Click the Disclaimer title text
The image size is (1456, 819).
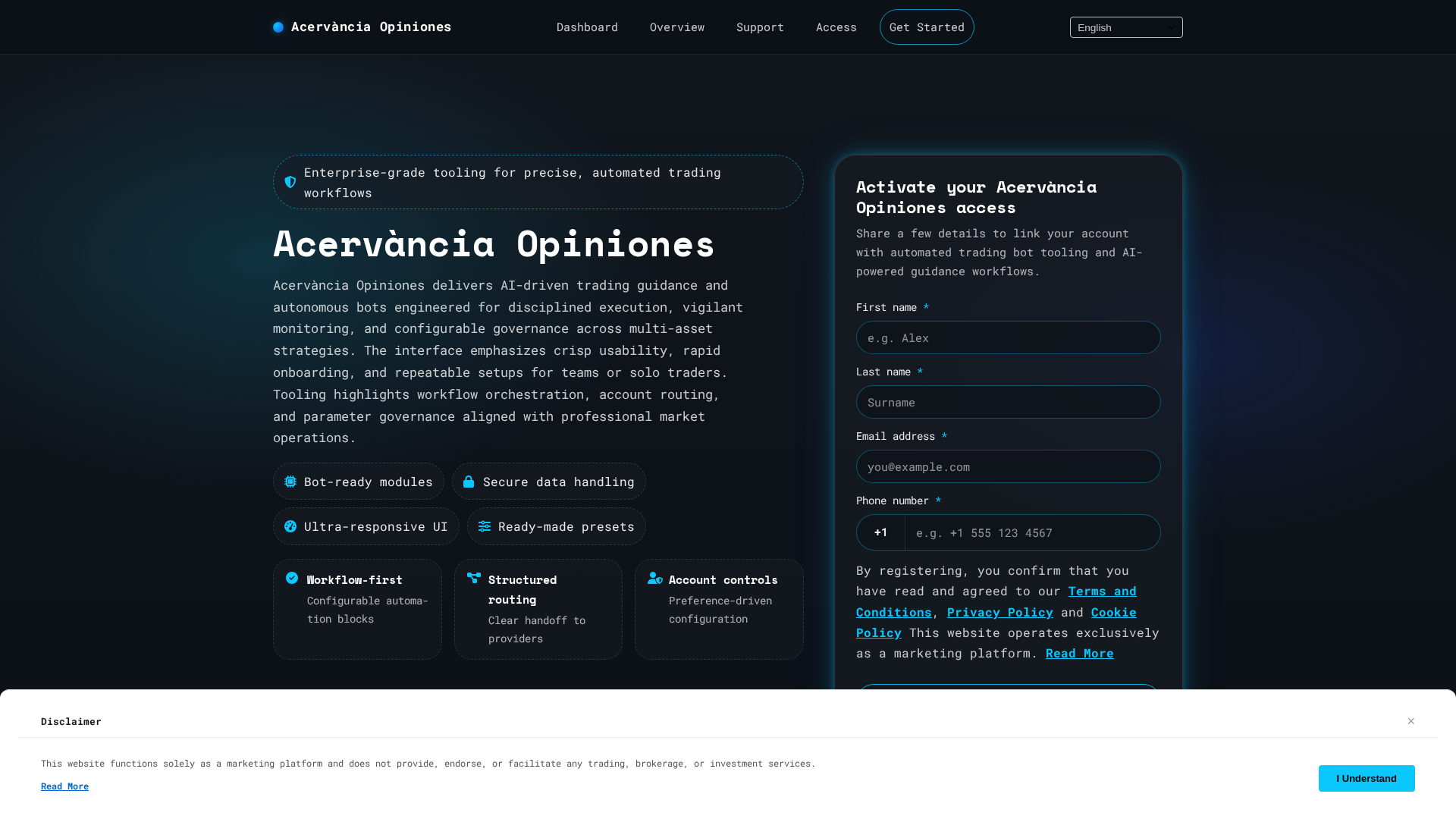pyautogui.click(x=71, y=721)
